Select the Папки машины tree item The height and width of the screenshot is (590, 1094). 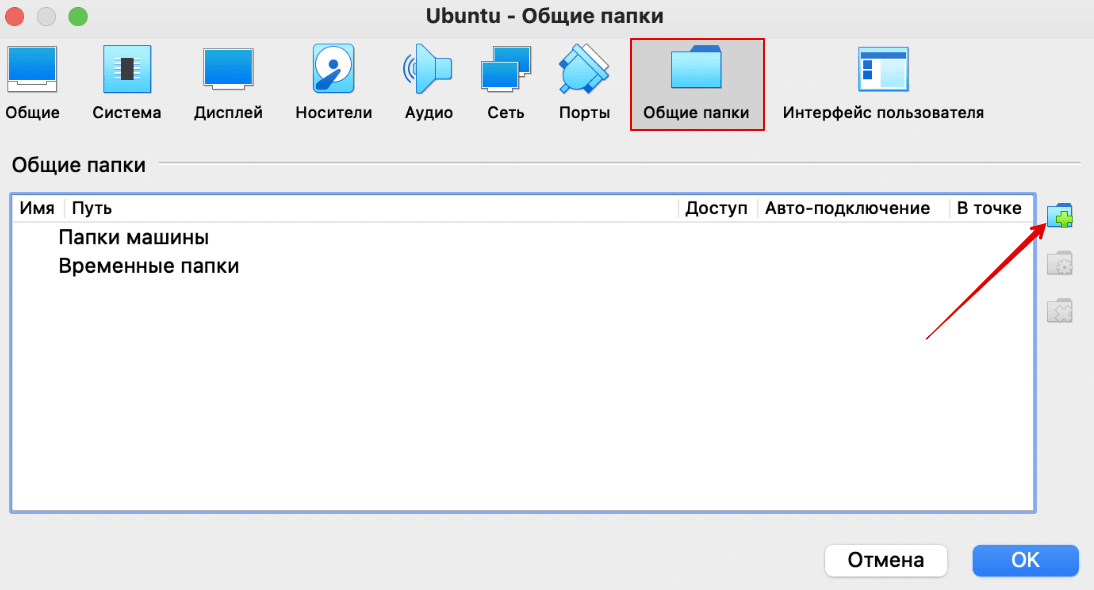[133, 238]
